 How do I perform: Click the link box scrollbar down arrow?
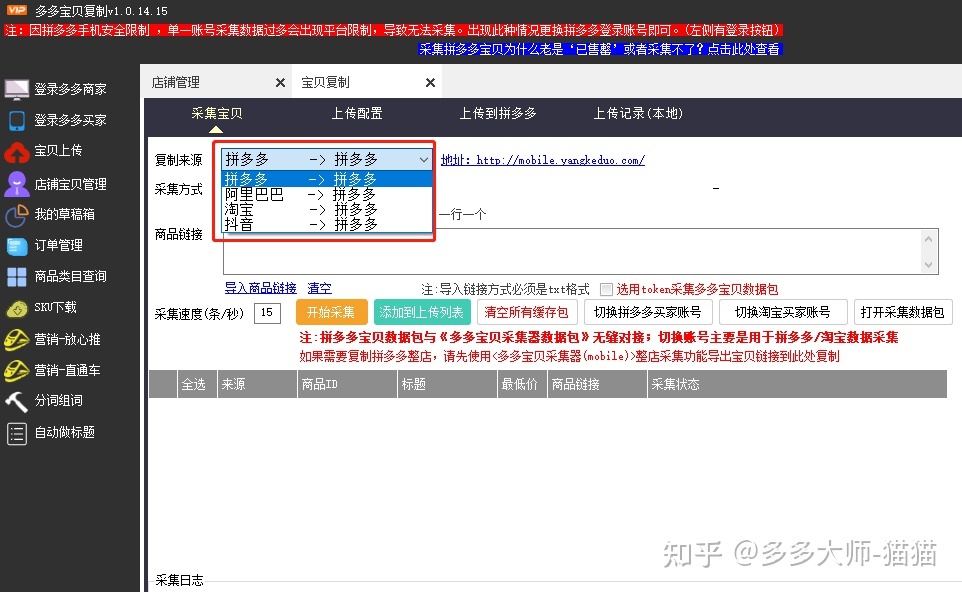coord(928,265)
